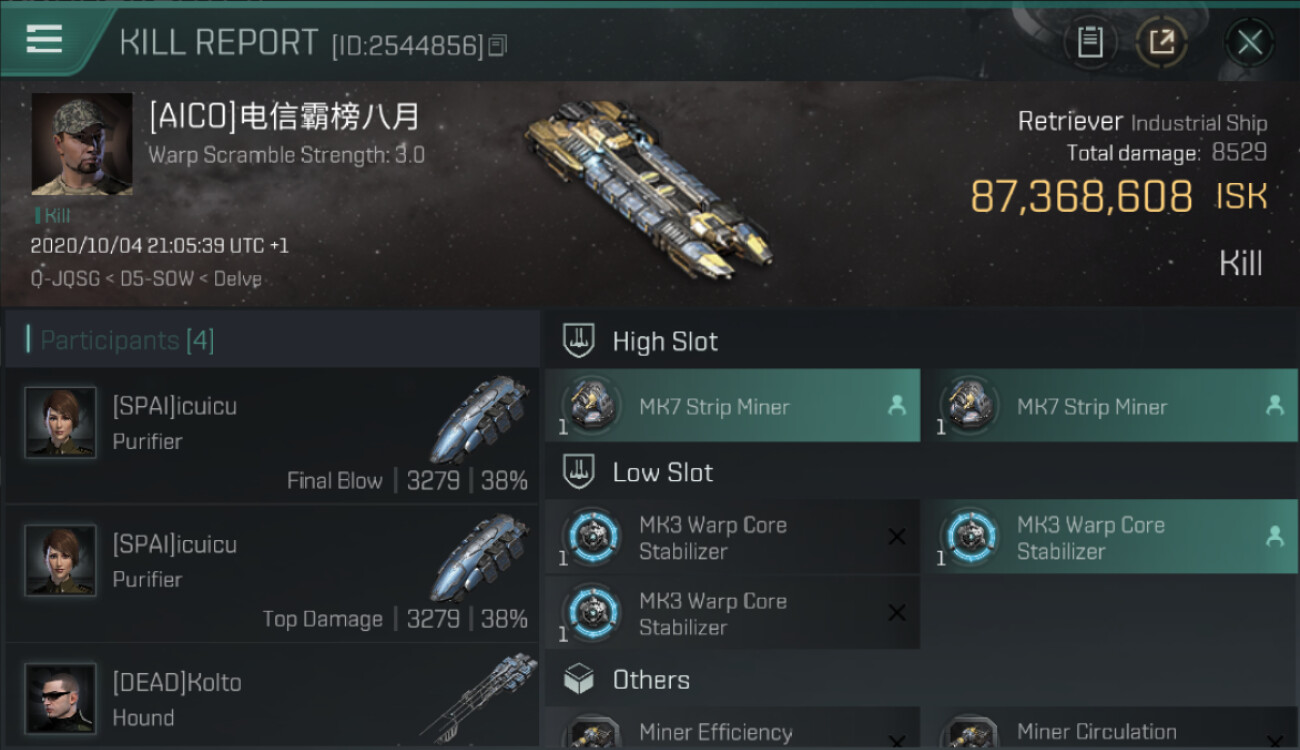The width and height of the screenshot is (1300, 750).
Task: Open the Top Damage icuicu participant entry
Action: (272, 573)
